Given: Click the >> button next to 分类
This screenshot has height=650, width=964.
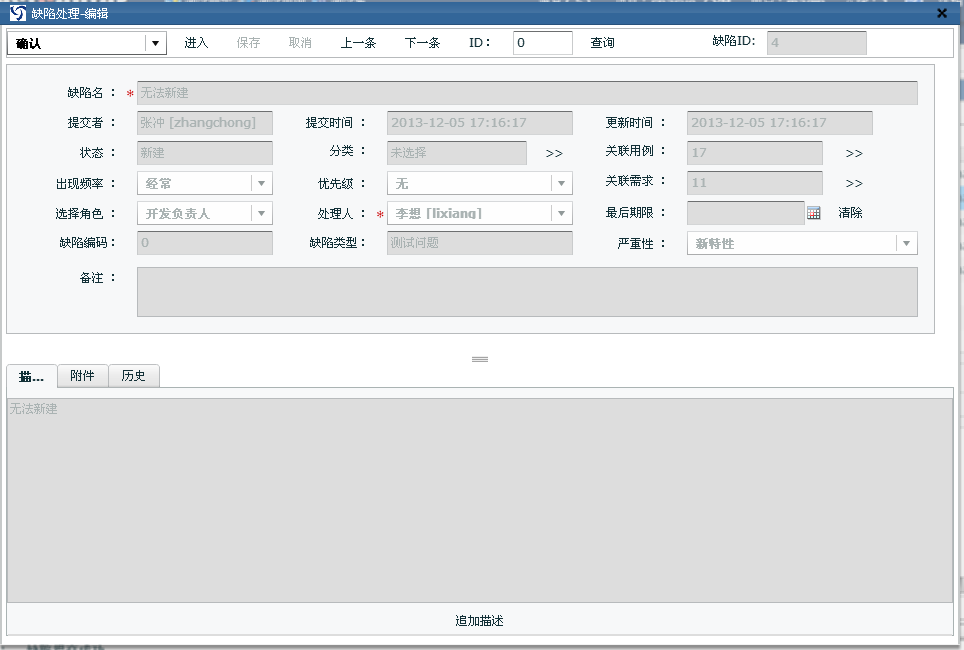Looking at the screenshot, I should [x=554, y=154].
